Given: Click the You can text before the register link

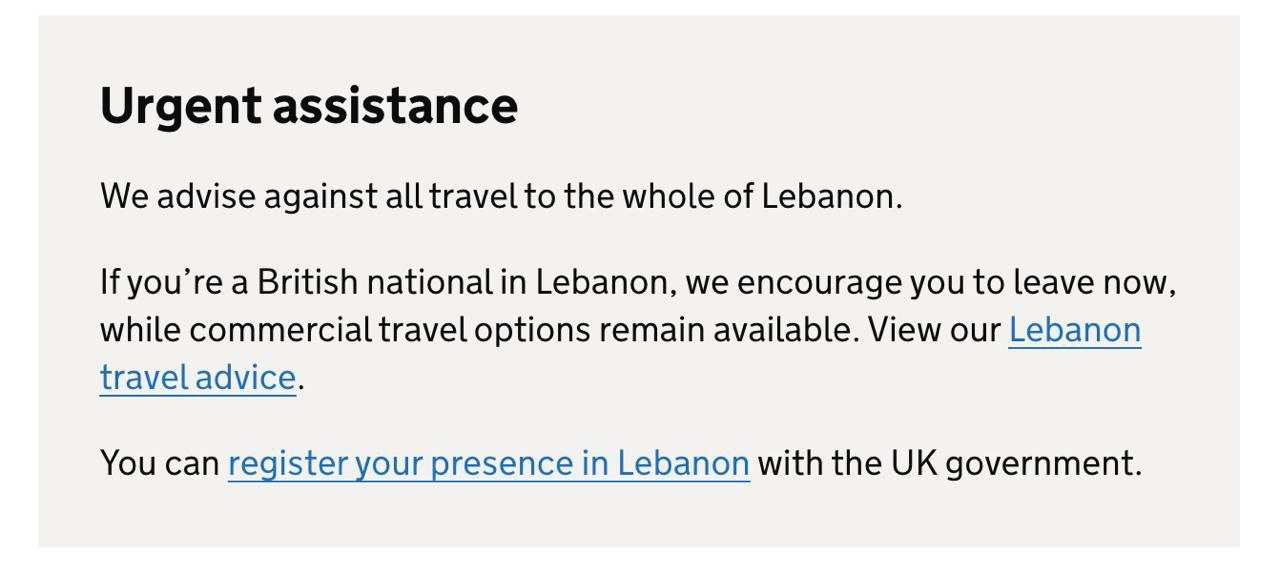Looking at the screenshot, I should (x=160, y=463).
